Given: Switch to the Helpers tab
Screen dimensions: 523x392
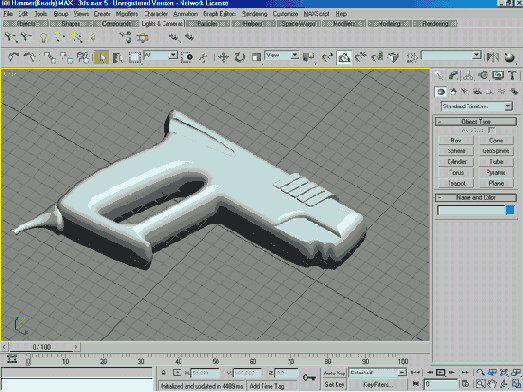Looking at the screenshot, I should [252, 24].
